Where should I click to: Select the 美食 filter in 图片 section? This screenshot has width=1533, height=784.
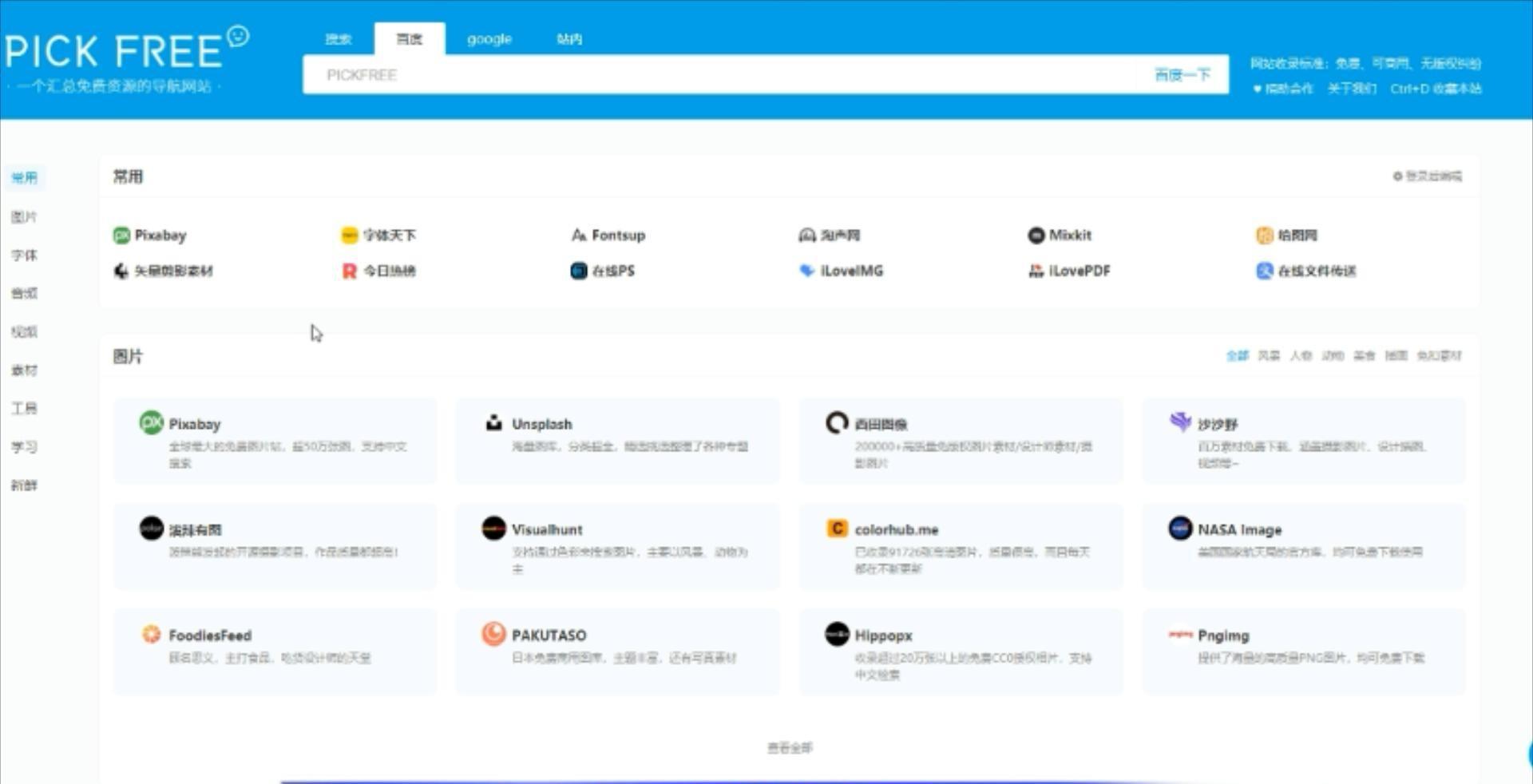pos(1365,356)
